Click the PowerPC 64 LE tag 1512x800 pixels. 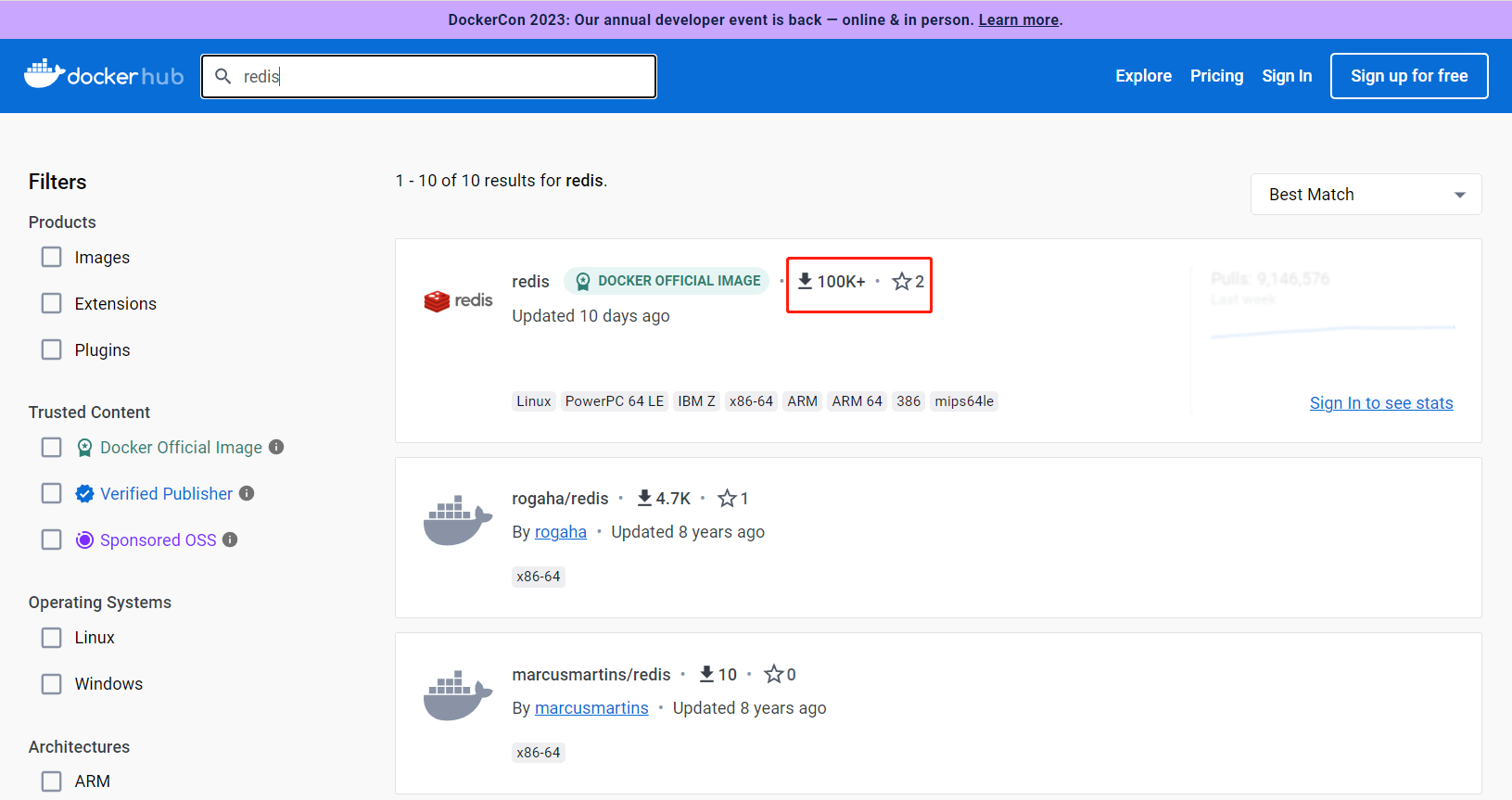615,401
